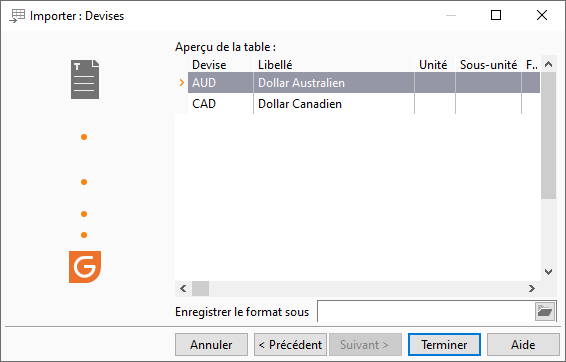Click the Annuler button

212,345
